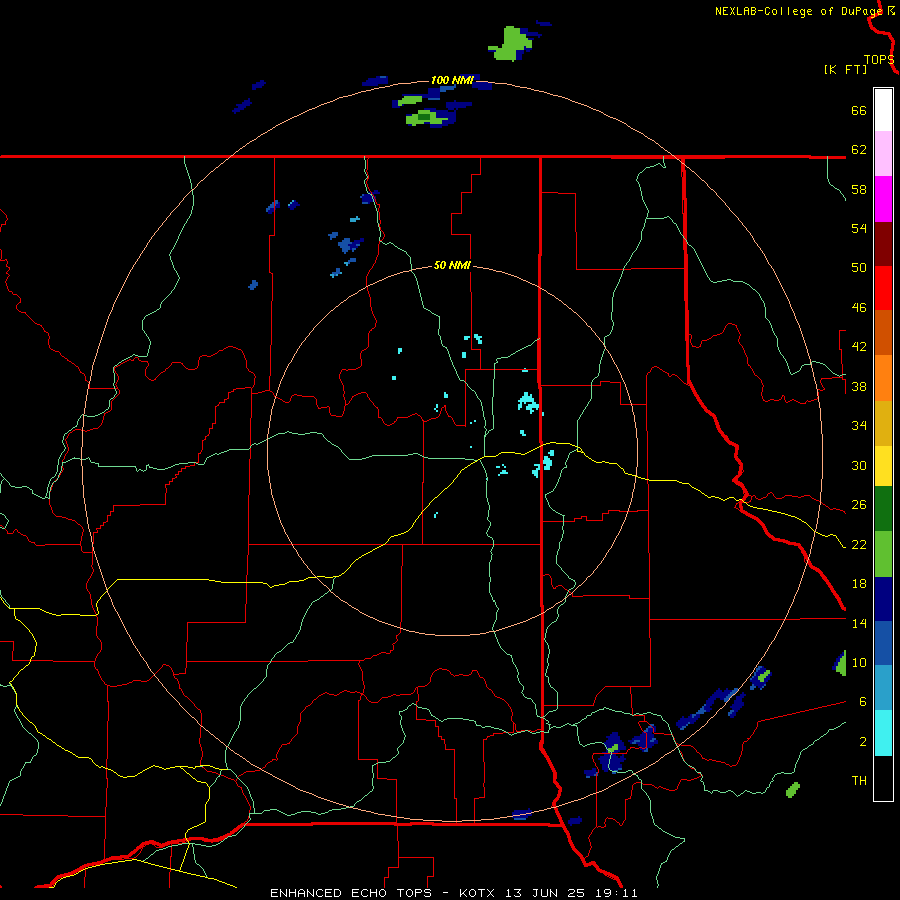Select the TOPS legend title
The image size is (900, 900).
click(x=879, y=60)
